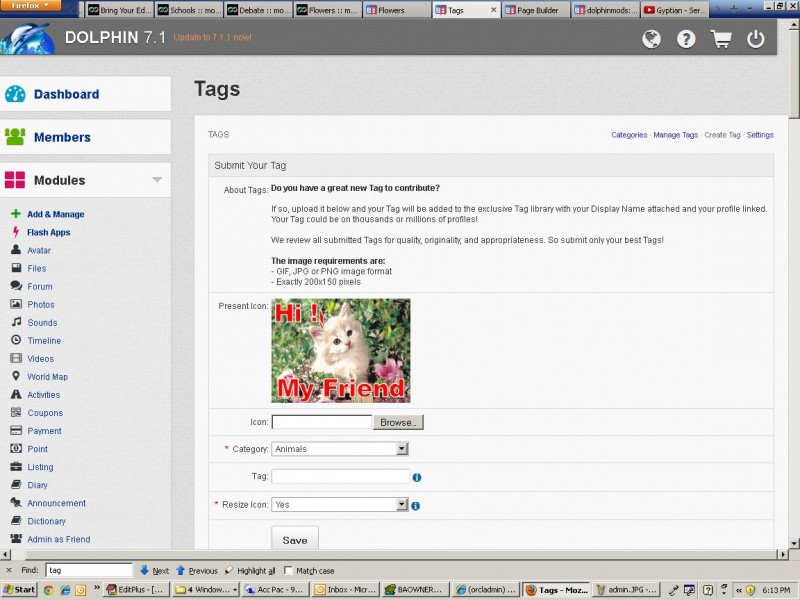This screenshot has width=800, height=600.
Task: Open the Activities module link
Action: point(43,394)
